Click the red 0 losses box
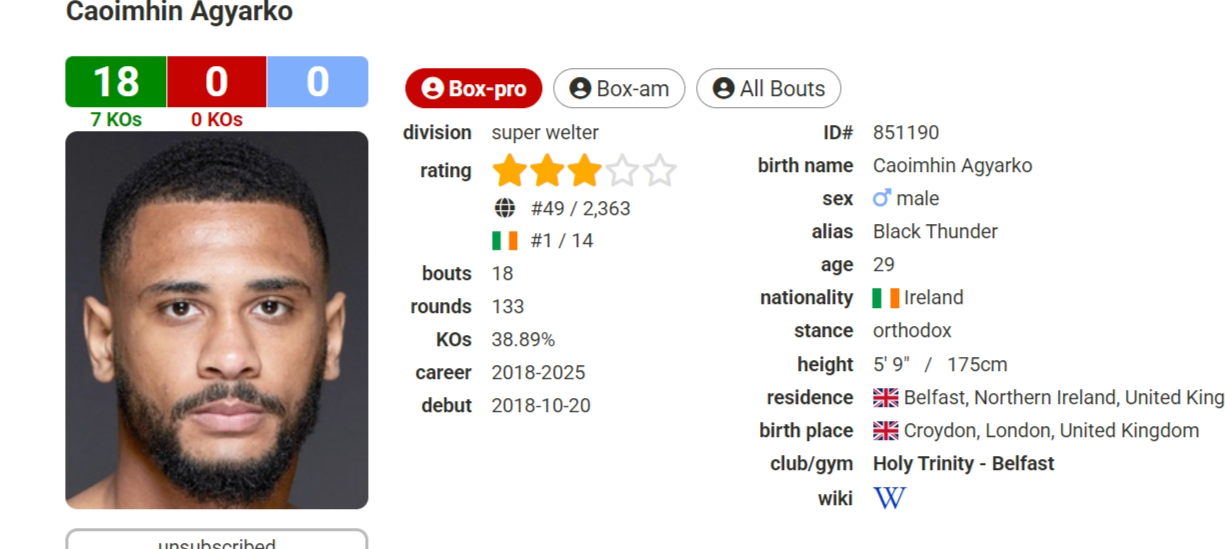This screenshot has height=549, width=1225. 217,82
